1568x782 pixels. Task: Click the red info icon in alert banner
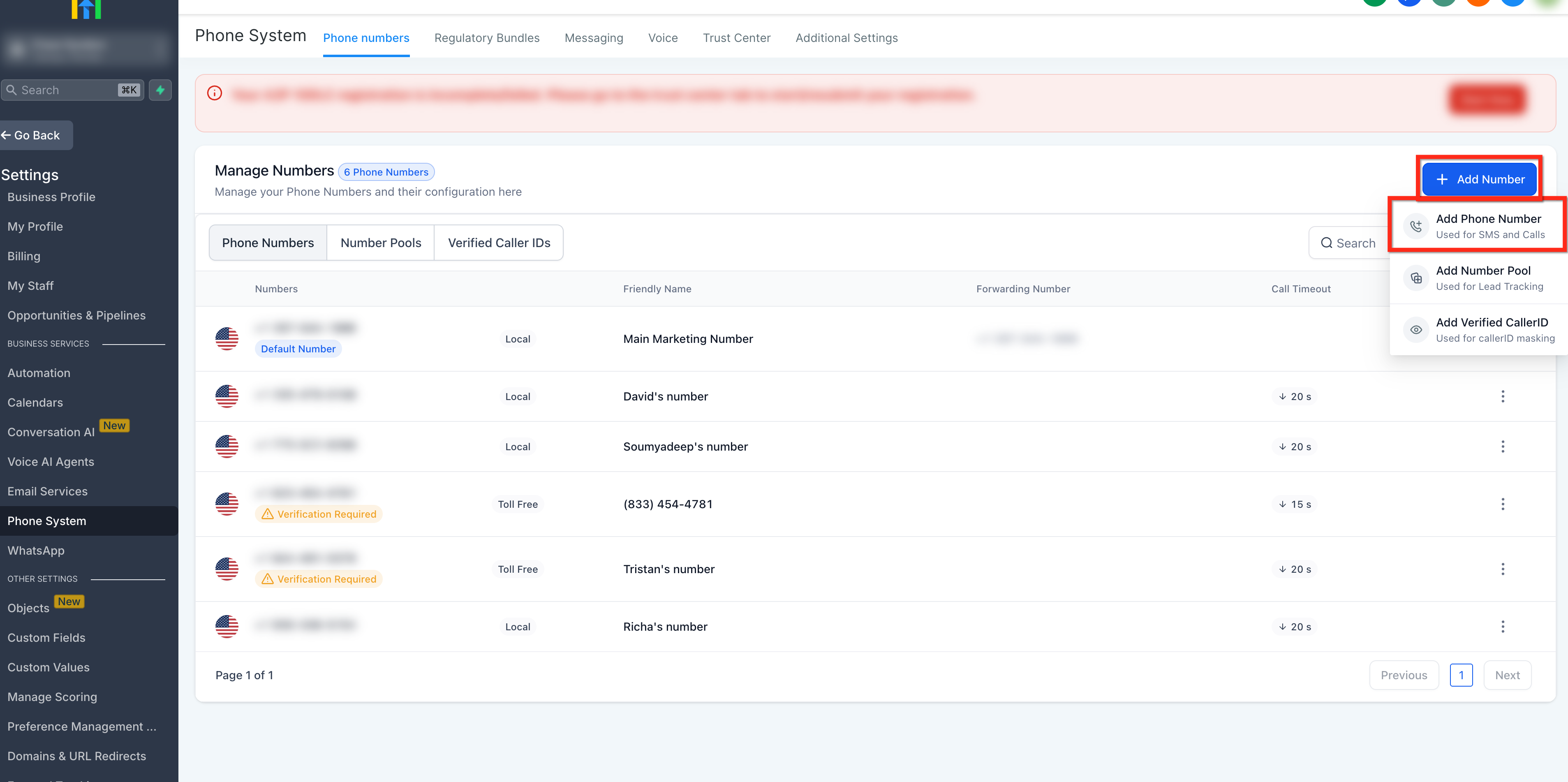coord(214,93)
